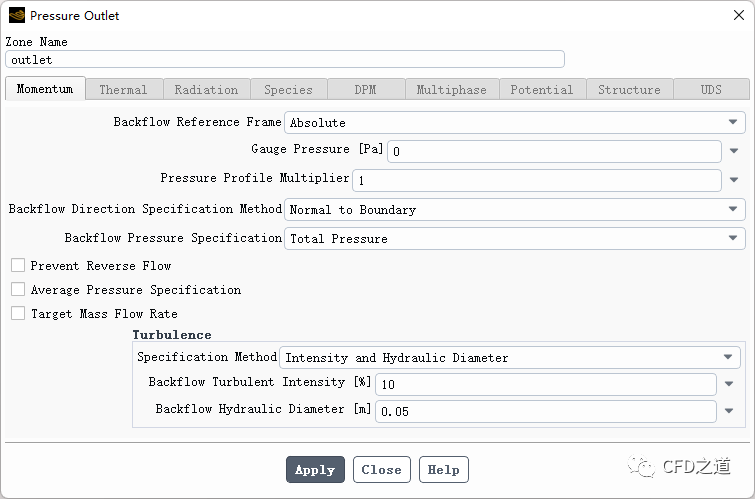755x499 pixels.
Task: Open Gauge Pressure options arrow
Action: click(x=734, y=152)
